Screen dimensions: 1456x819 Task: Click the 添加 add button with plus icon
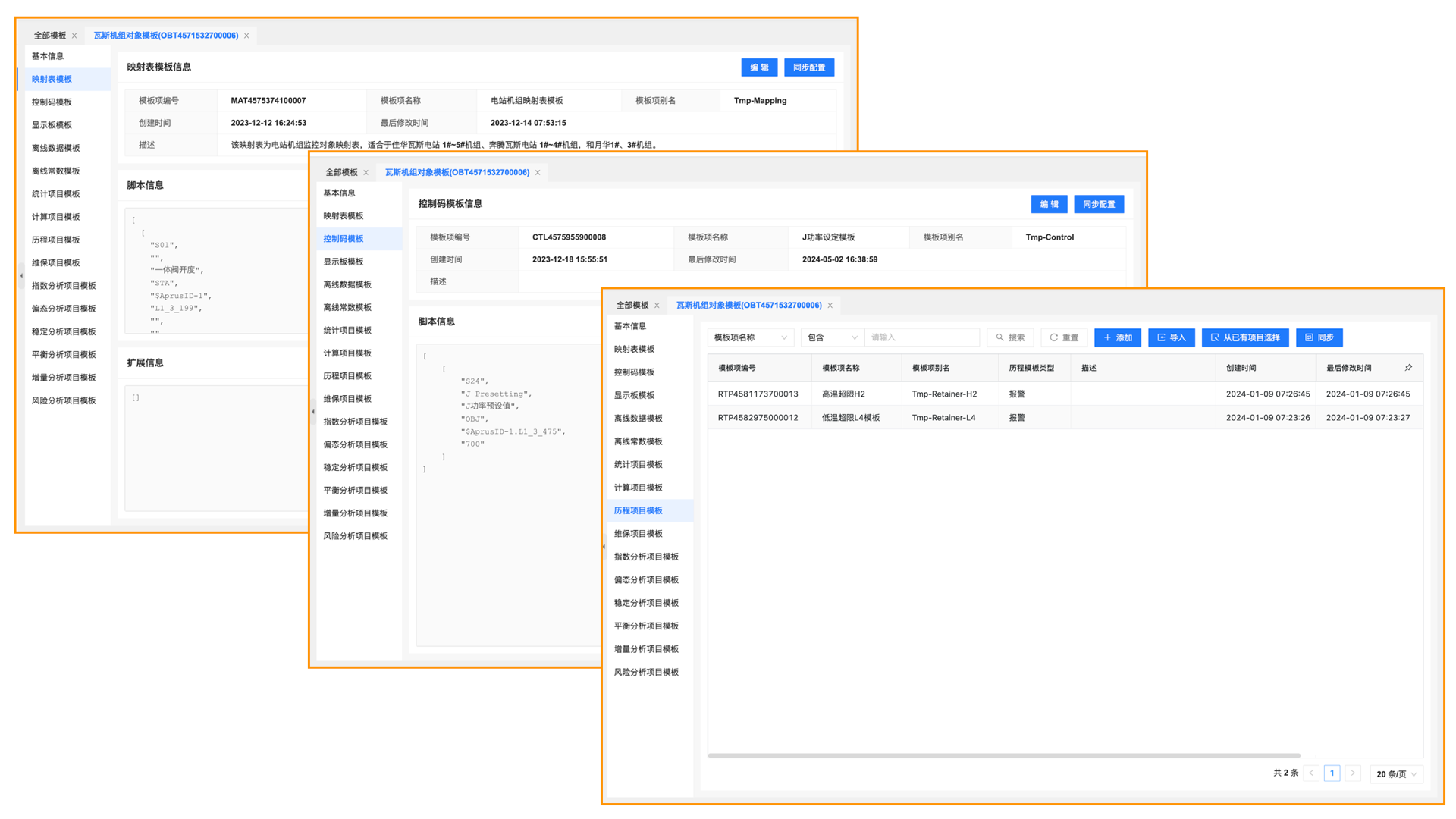(x=1118, y=337)
